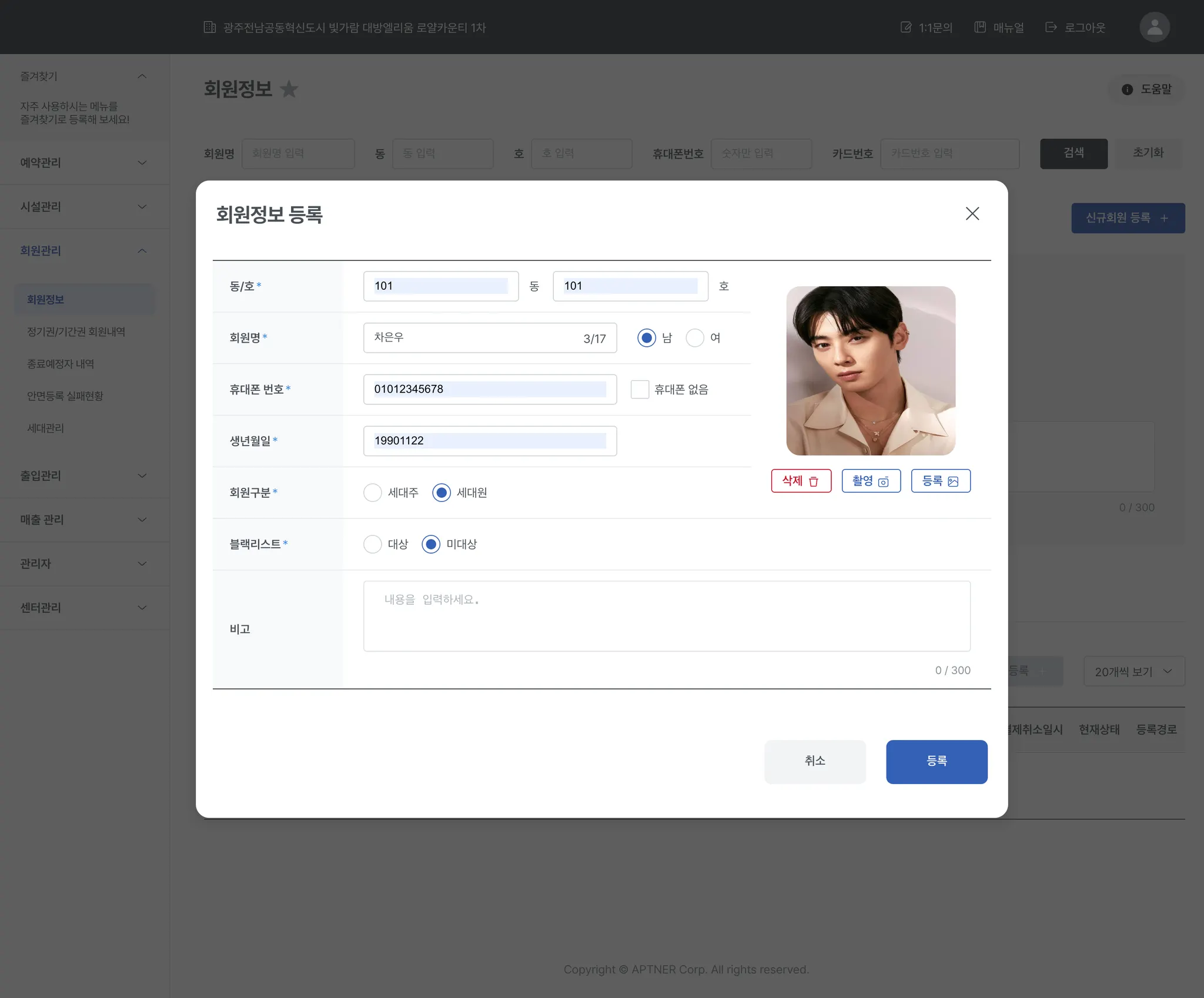This screenshot has width=1204, height=998.
Task: Open 정기권/기간권 회원내역 menu item
Action: [x=76, y=331]
